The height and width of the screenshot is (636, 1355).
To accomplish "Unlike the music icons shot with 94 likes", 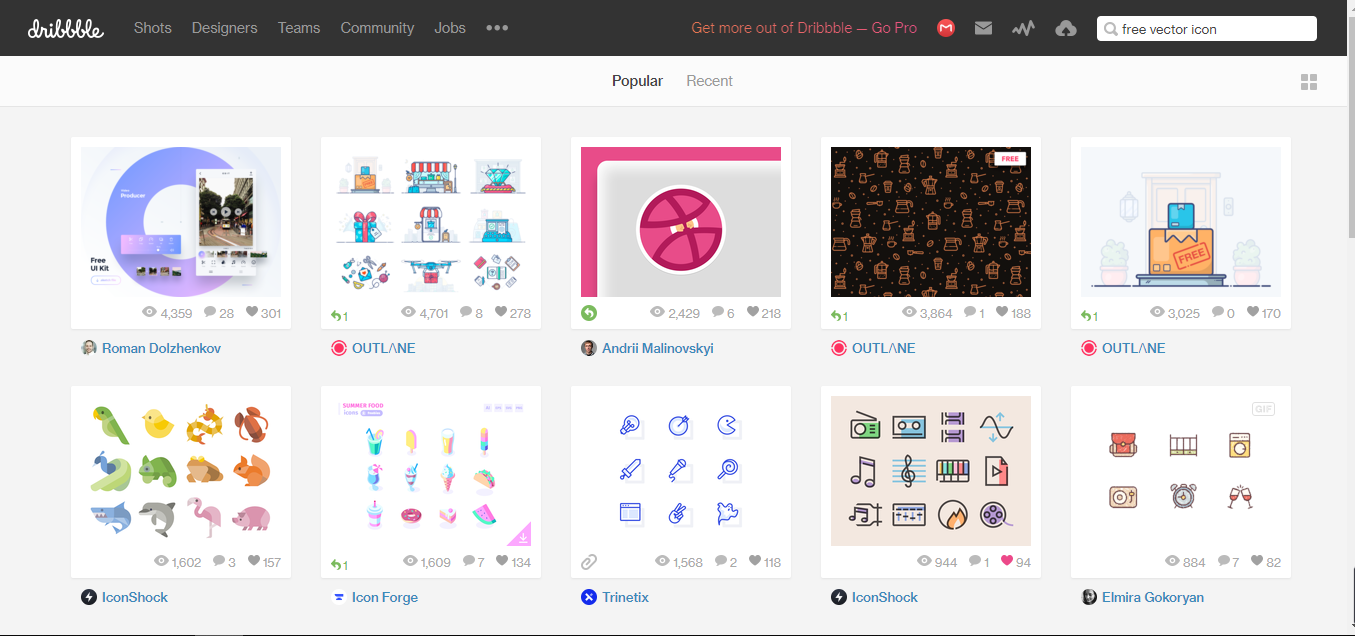I will click(x=1007, y=562).
